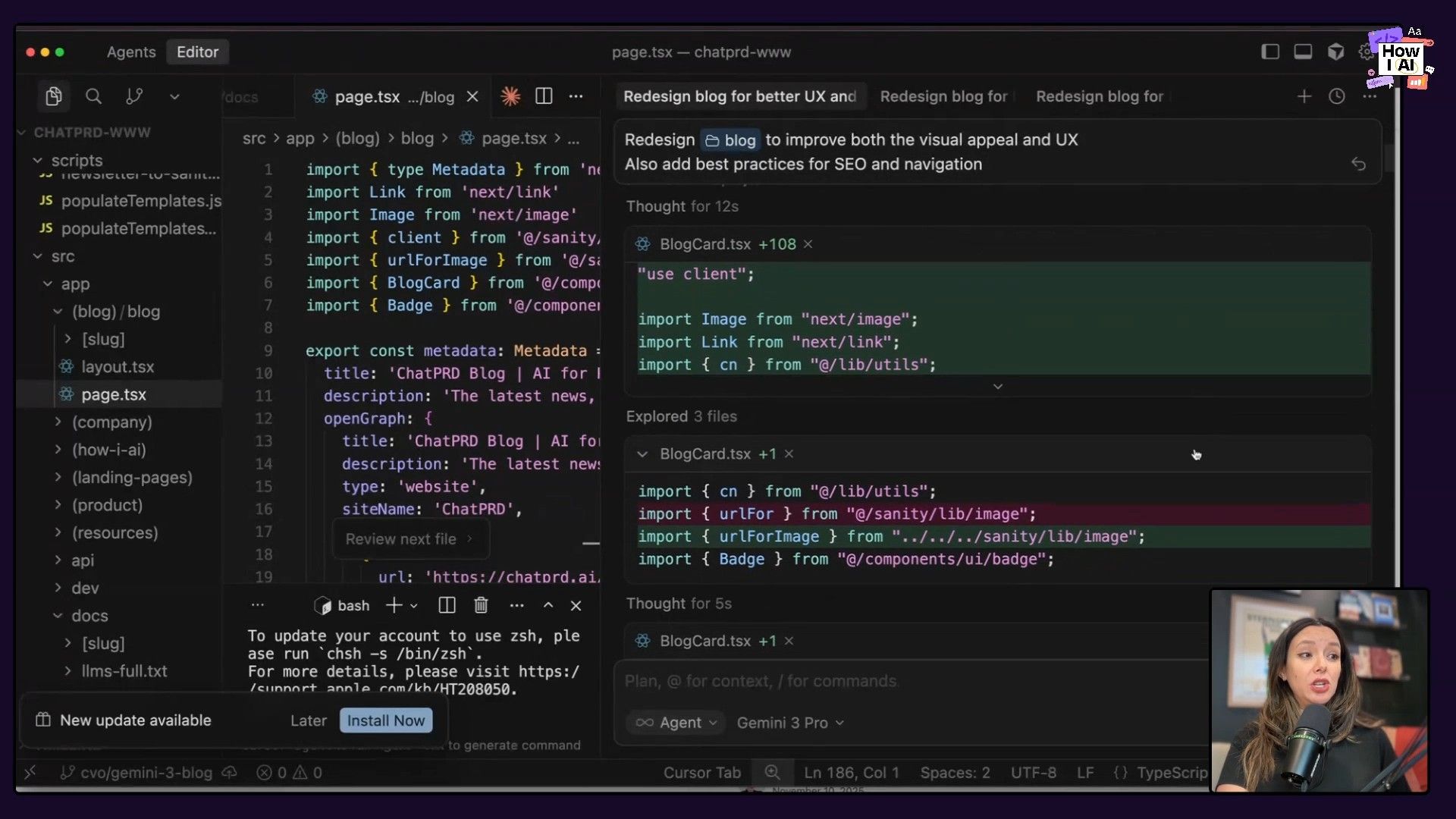Click Later on update notification
Image resolution: width=1456 pixels, height=819 pixels.
308,720
